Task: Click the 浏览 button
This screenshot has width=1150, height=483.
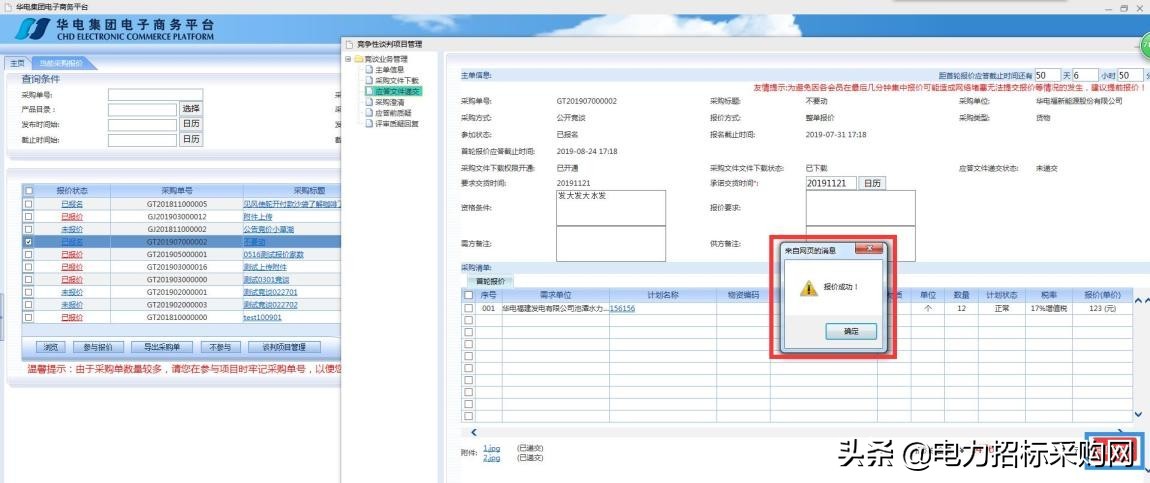Action: (51, 347)
